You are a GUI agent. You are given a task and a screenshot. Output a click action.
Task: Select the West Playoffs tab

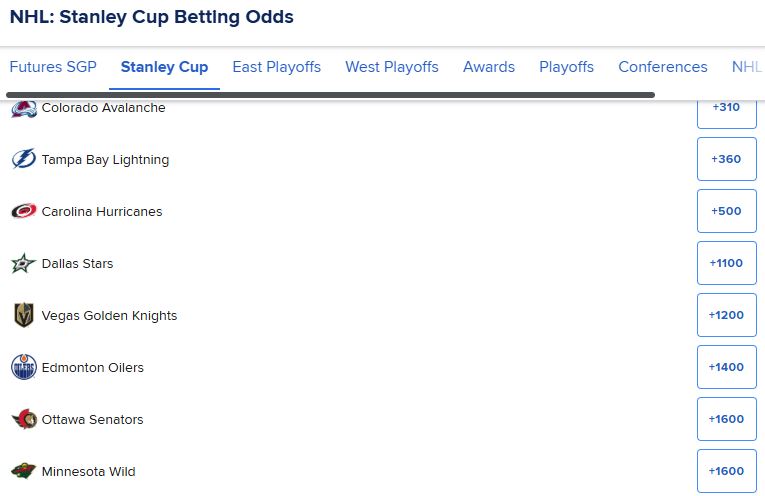click(392, 67)
